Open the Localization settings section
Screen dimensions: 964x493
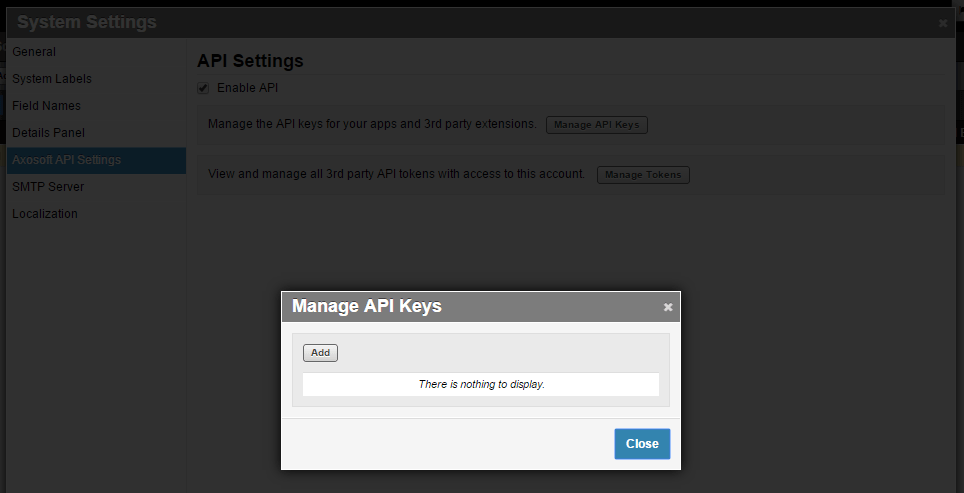point(96,214)
